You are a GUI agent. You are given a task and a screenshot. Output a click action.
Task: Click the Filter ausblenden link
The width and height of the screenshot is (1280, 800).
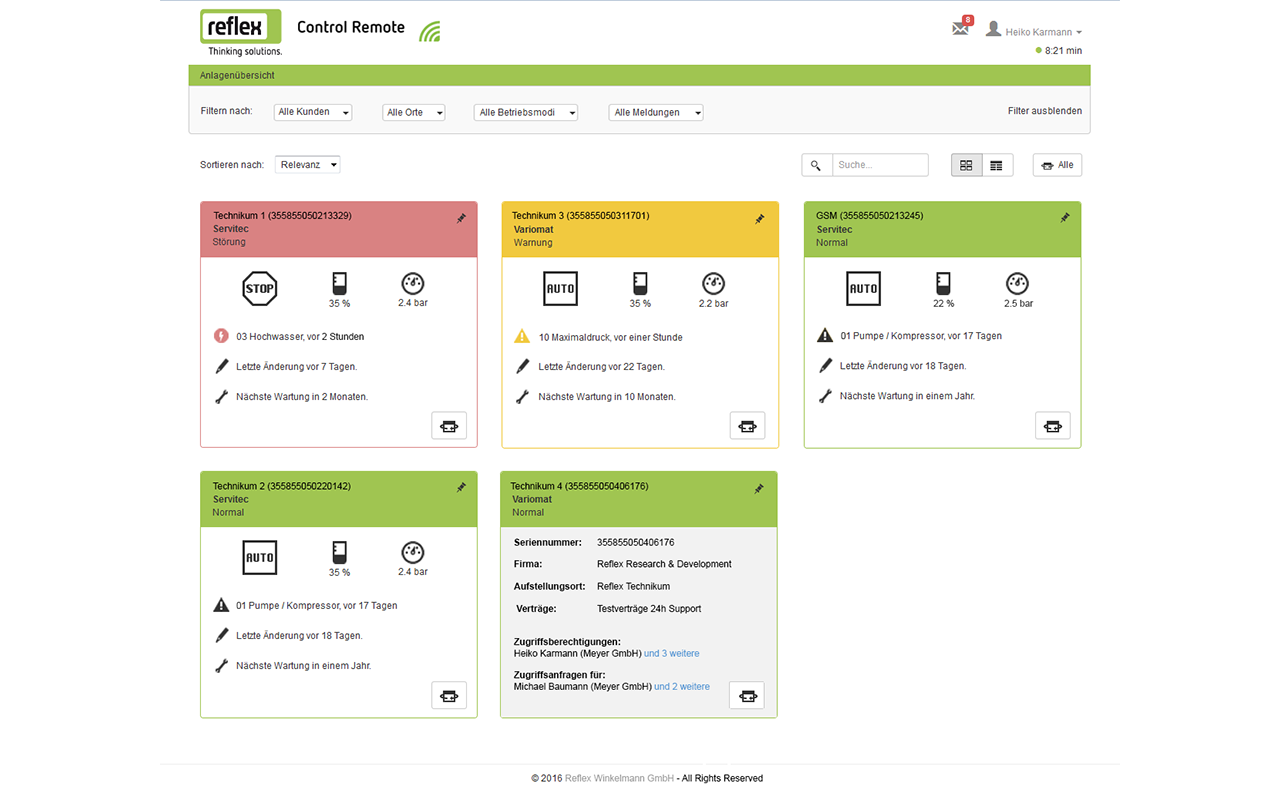tap(1044, 111)
